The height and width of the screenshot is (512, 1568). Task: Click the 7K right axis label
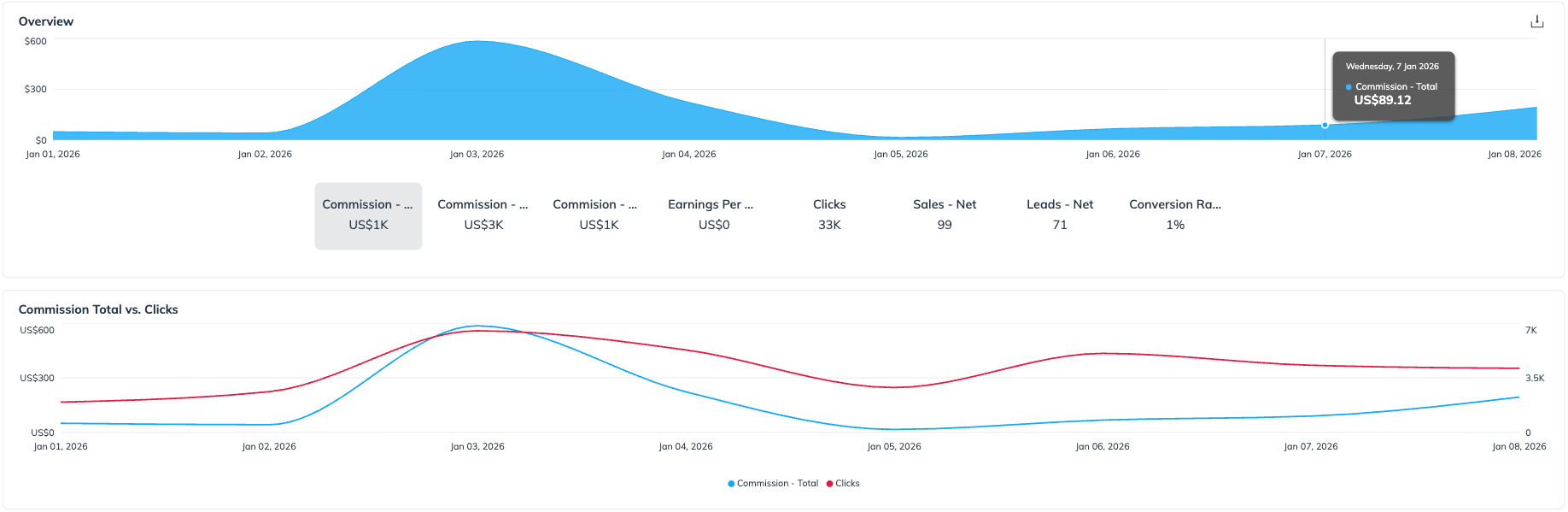click(1530, 330)
